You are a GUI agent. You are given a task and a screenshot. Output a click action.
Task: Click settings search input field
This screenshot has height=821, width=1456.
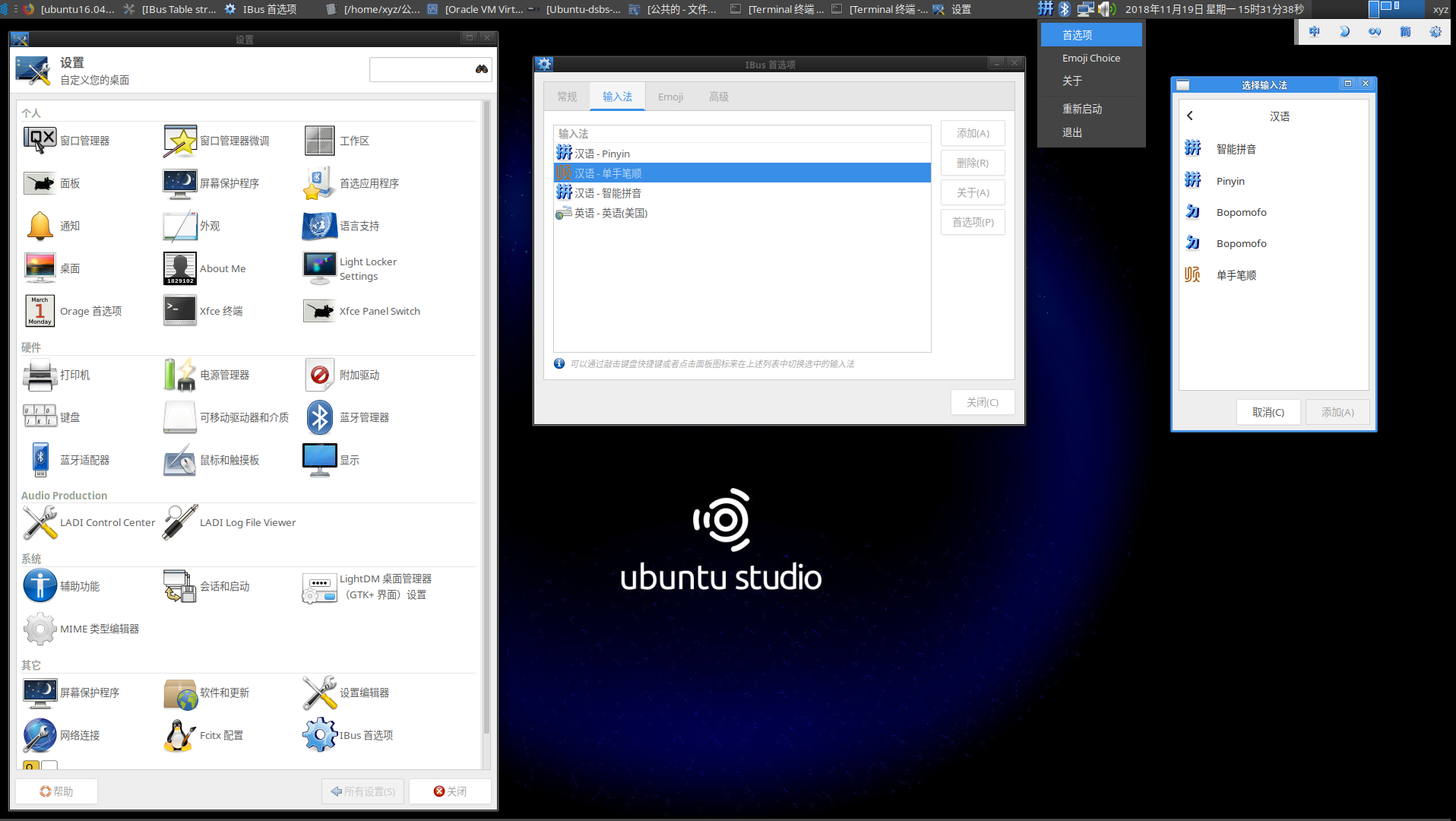pos(430,69)
